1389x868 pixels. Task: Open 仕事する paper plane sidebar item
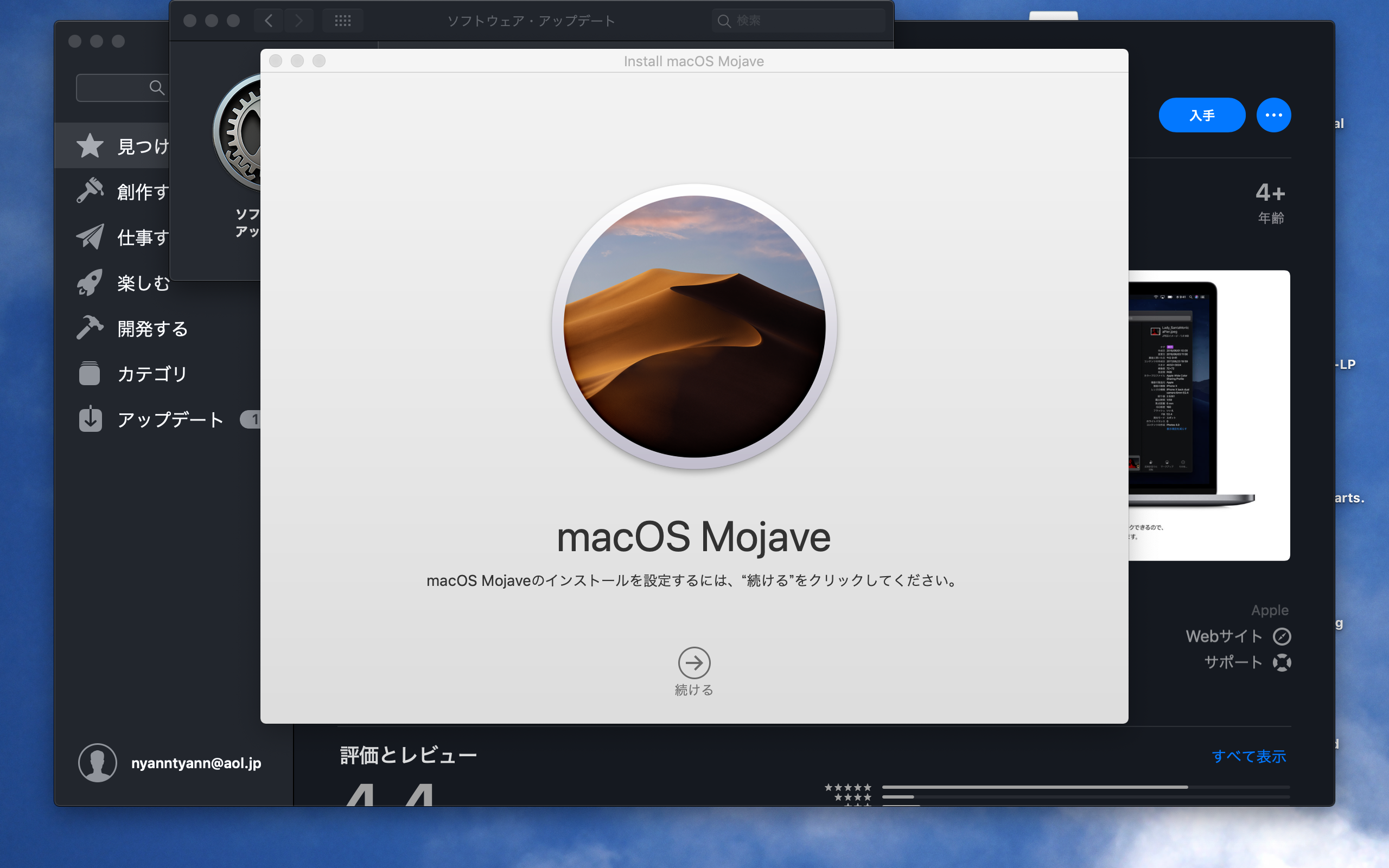point(90,237)
